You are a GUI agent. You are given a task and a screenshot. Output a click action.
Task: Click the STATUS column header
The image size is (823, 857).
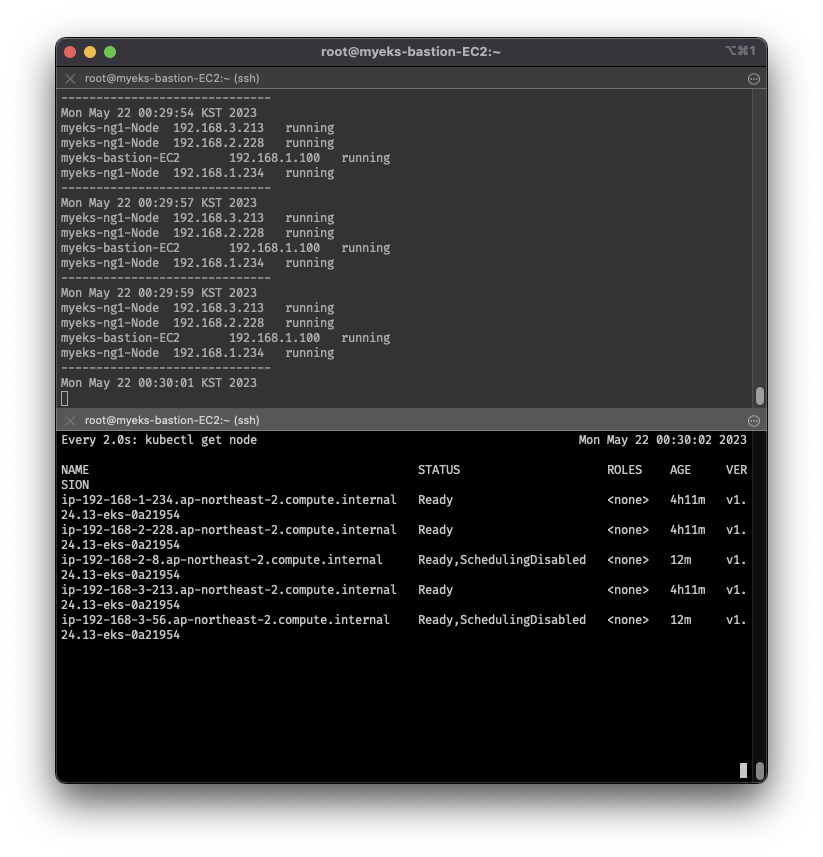(x=439, y=470)
